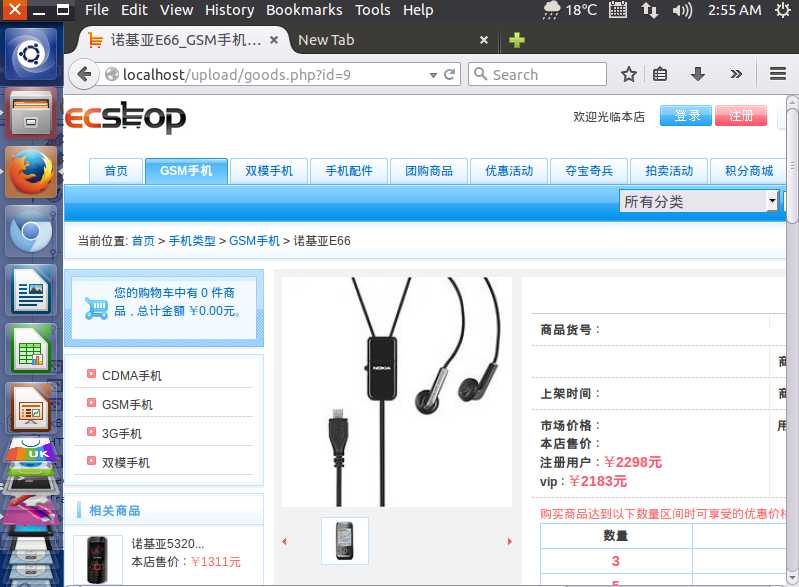Viewport: 799px width, 587px height.
Task: Click the weather indicator in top panel
Action: [570, 10]
